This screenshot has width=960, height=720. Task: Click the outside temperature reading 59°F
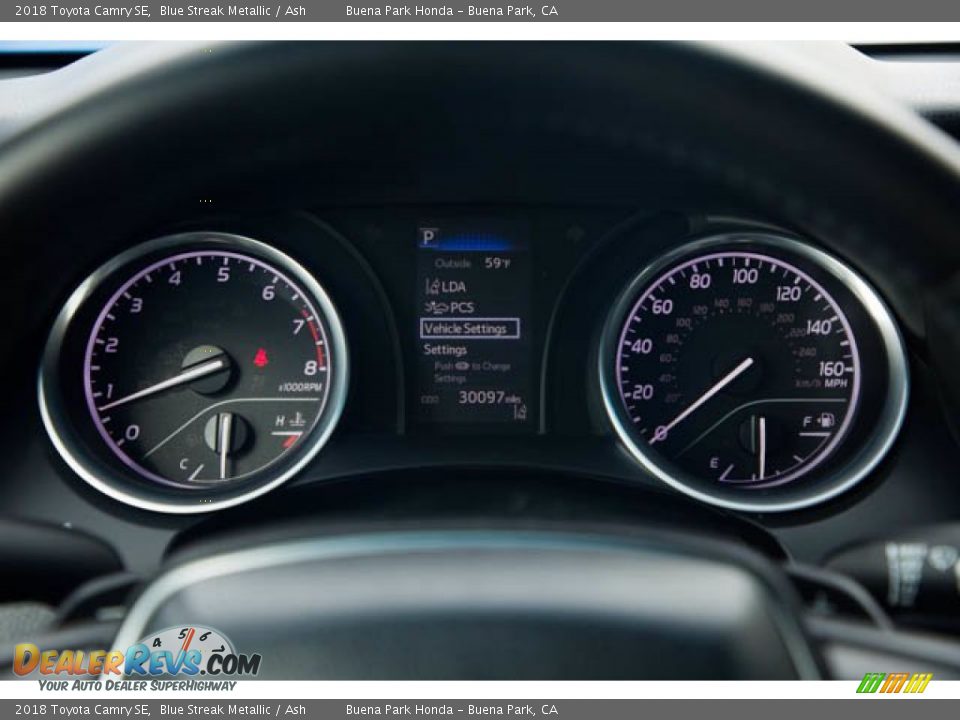pyautogui.click(x=497, y=263)
